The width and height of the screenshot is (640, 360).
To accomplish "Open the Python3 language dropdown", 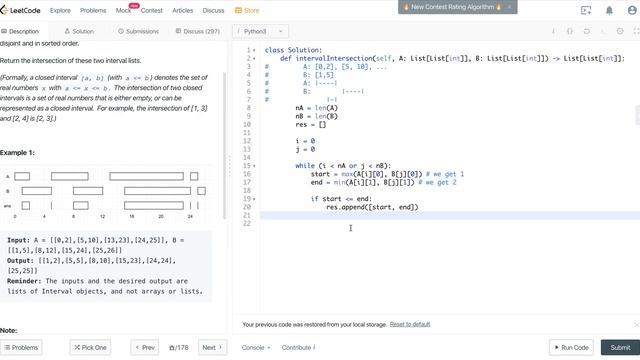I will [x=260, y=31].
